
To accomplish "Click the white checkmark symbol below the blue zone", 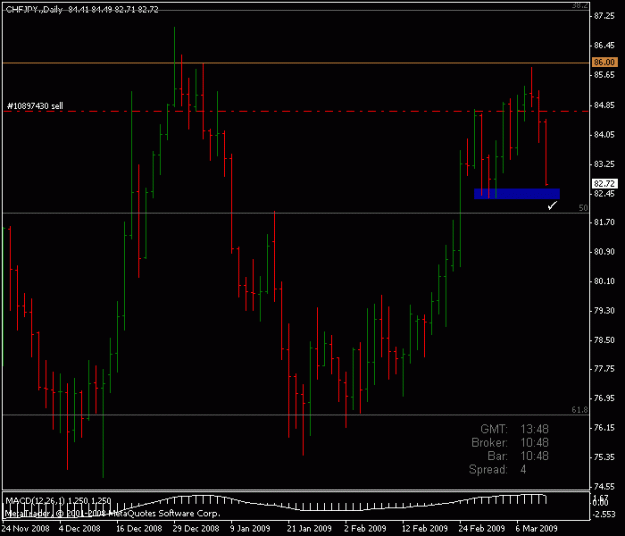I will click(x=552, y=206).
